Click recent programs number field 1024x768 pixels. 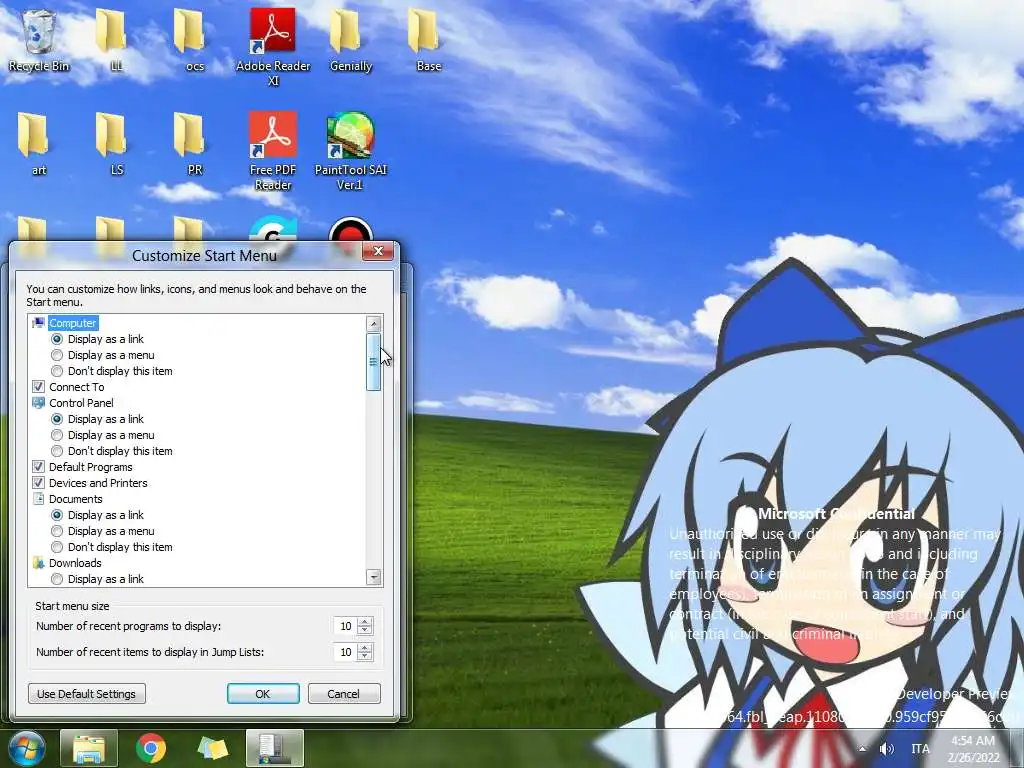[345, 626]
